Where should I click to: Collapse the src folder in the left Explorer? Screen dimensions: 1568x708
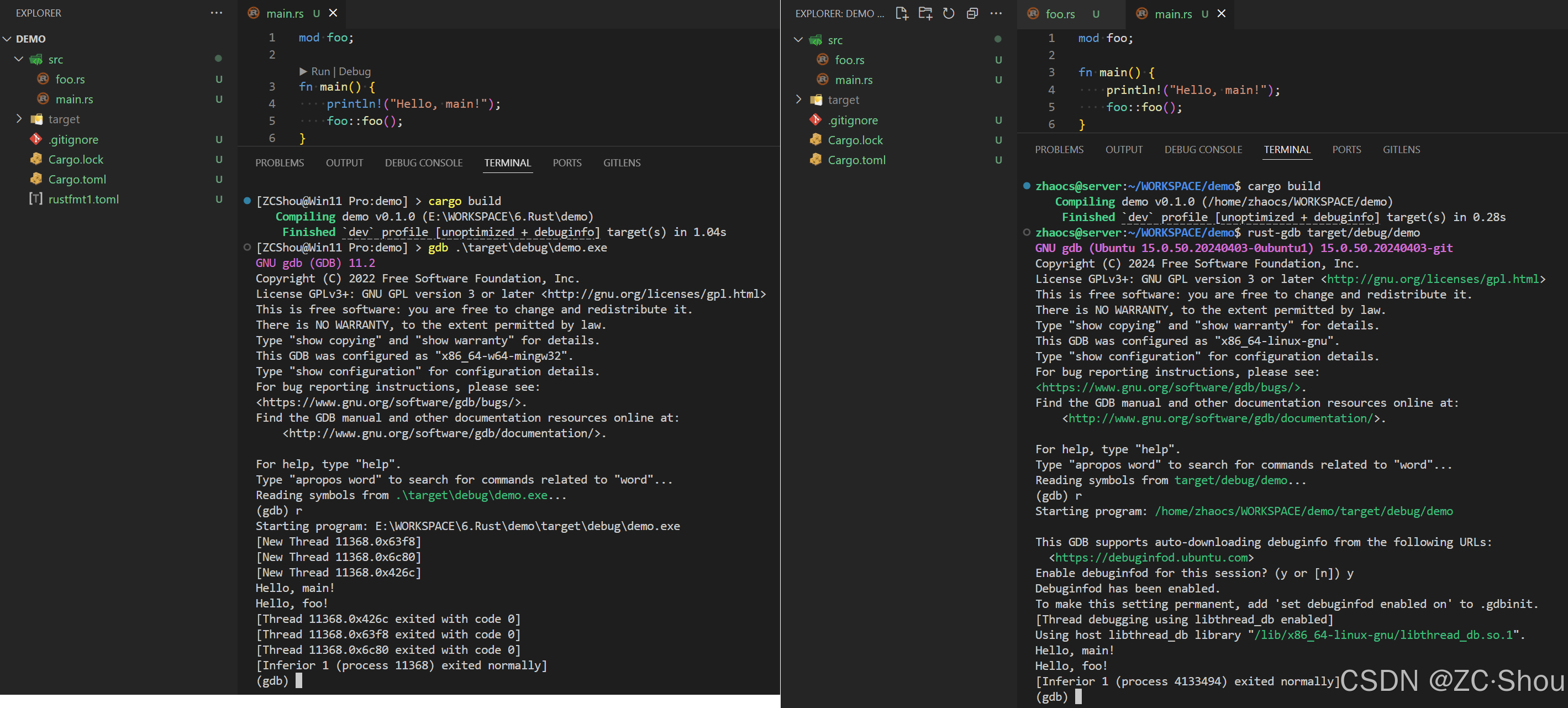19,59
